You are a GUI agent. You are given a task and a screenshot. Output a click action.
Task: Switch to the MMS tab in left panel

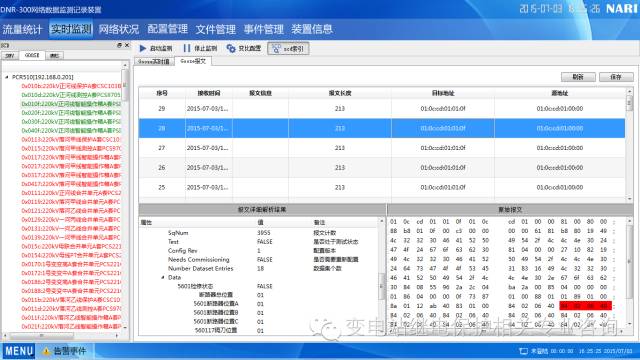(54, 56)
